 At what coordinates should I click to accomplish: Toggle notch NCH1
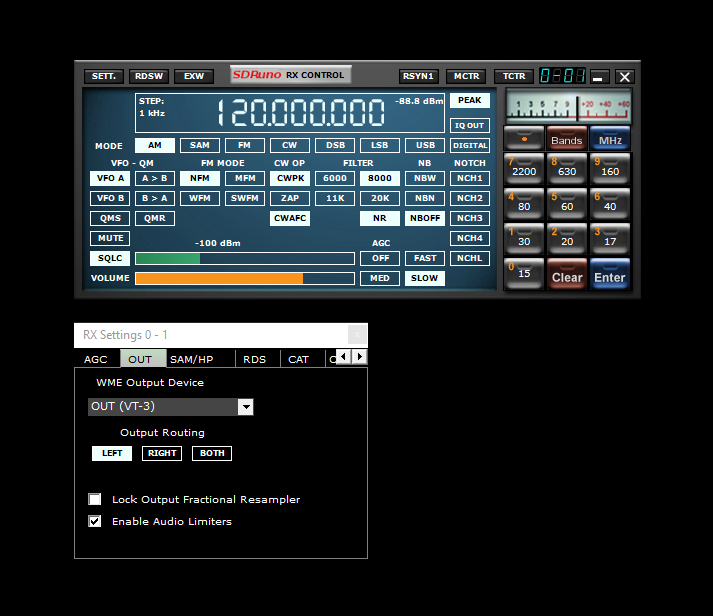470,178
